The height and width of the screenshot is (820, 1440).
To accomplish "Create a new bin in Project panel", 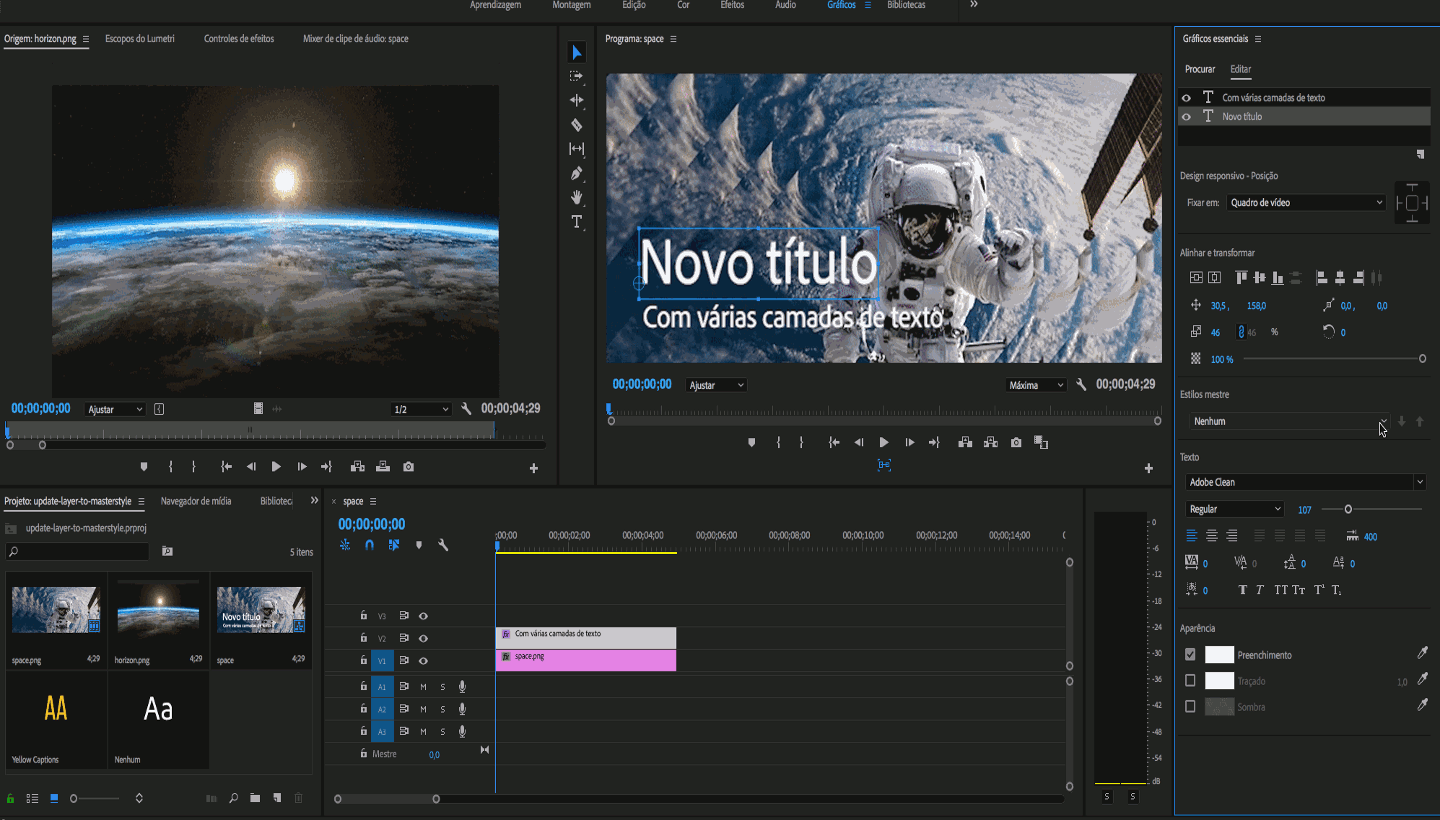I will pos(255,798).
